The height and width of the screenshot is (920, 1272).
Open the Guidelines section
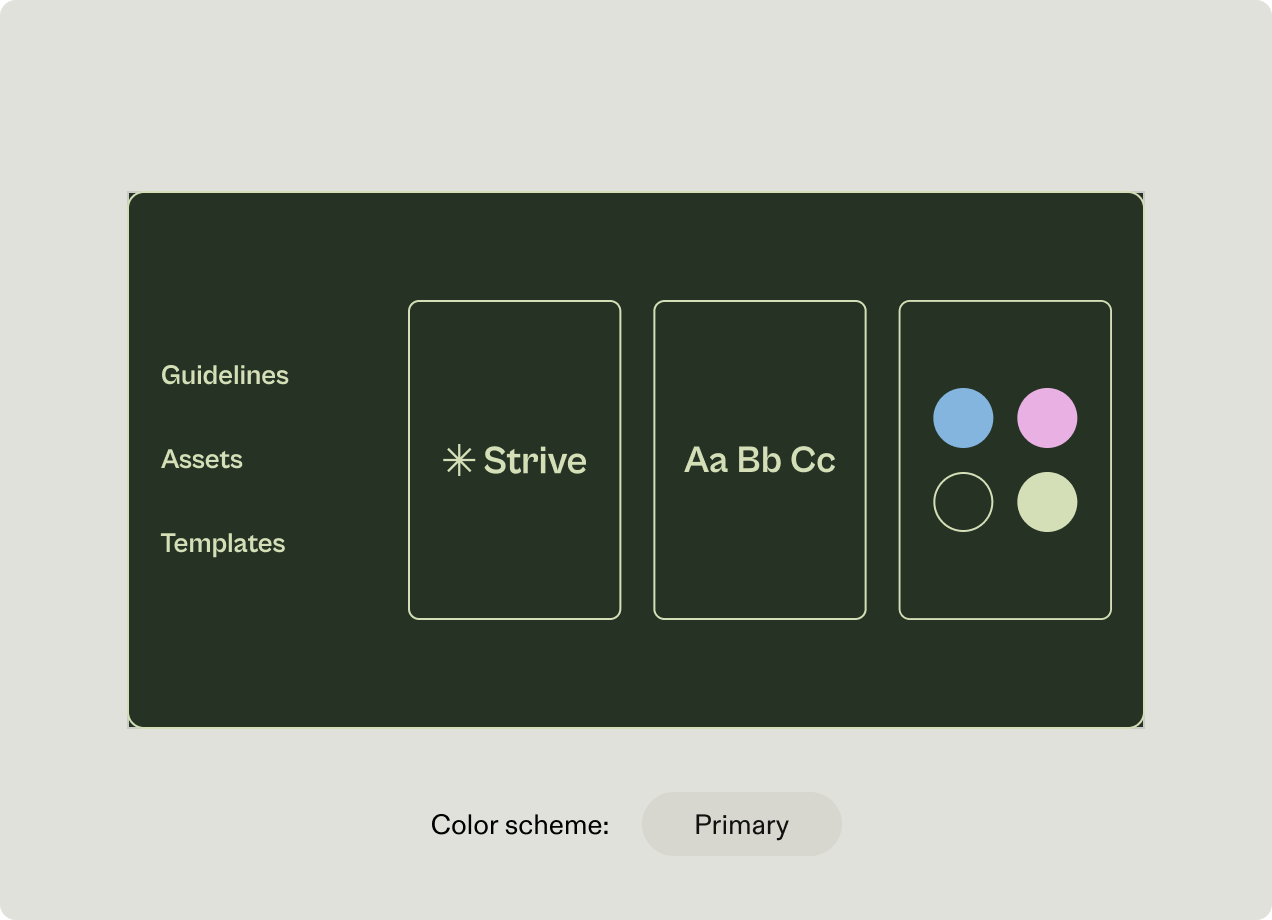225,375
